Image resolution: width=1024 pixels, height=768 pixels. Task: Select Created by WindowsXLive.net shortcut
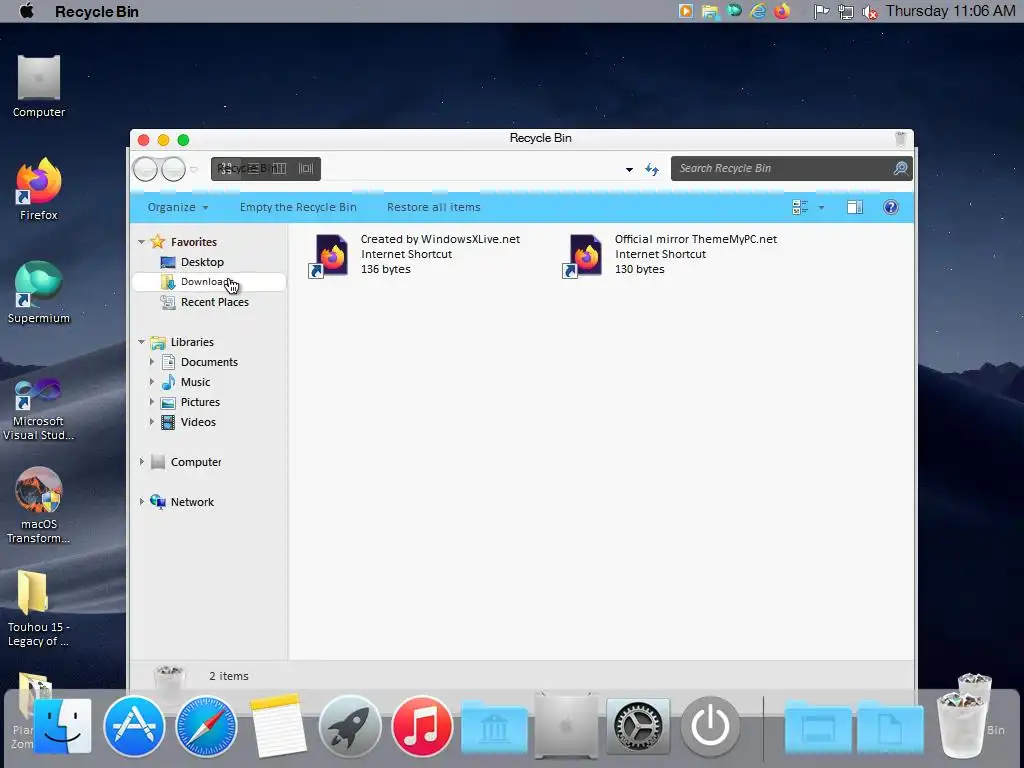[414, 255]
